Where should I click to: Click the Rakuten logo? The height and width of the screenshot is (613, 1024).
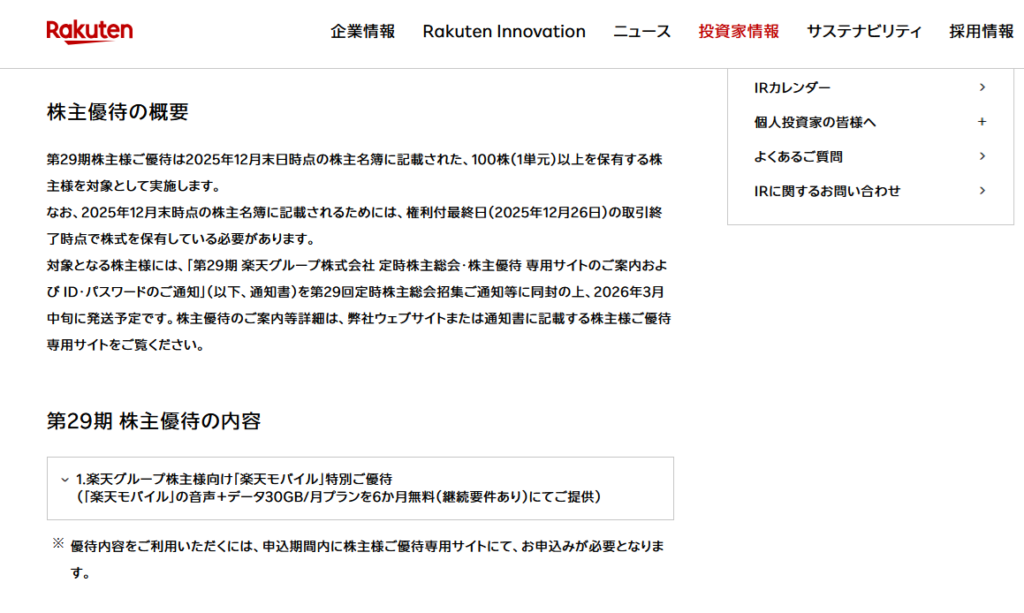(89, 31)
